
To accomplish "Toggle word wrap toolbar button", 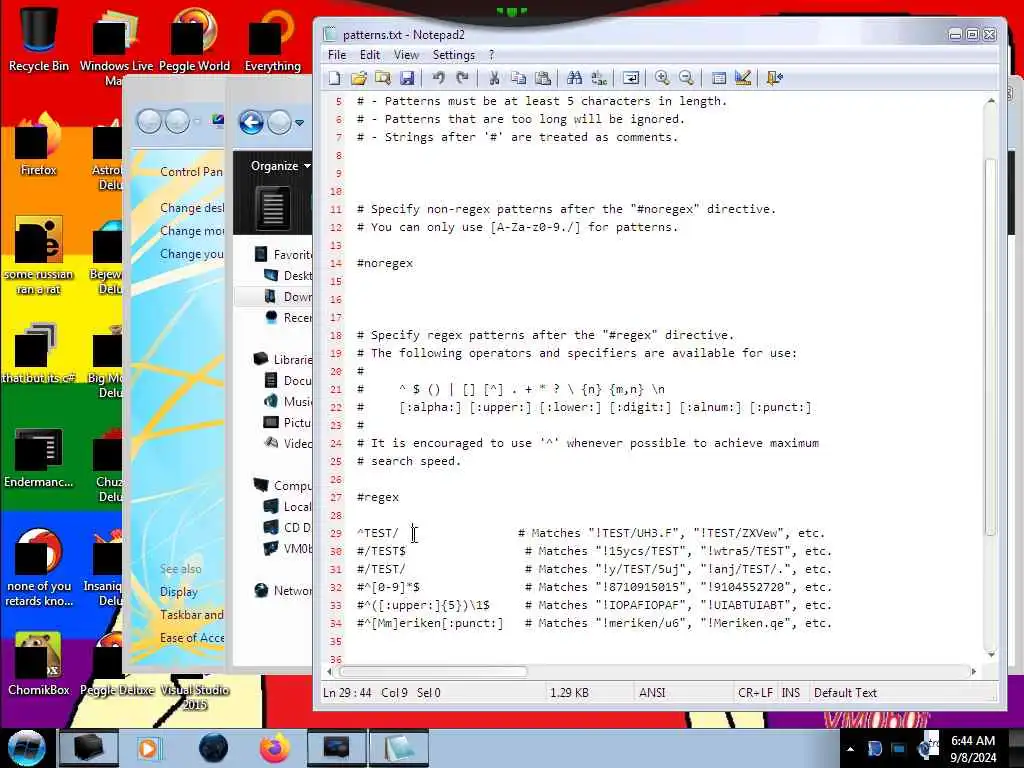I will [x=631, y=78].
